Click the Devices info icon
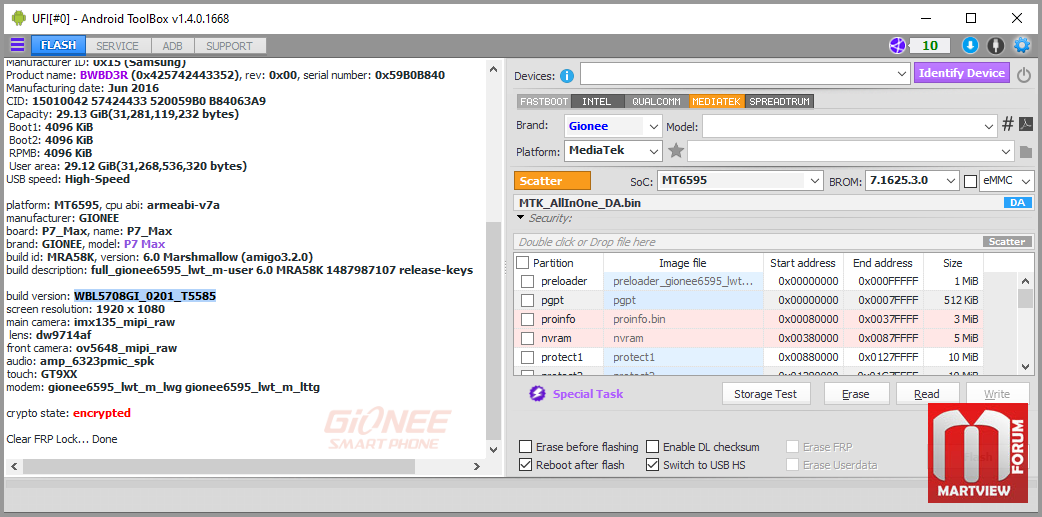Viewport: 1042px width, 517px height. (x=567, y=76)
